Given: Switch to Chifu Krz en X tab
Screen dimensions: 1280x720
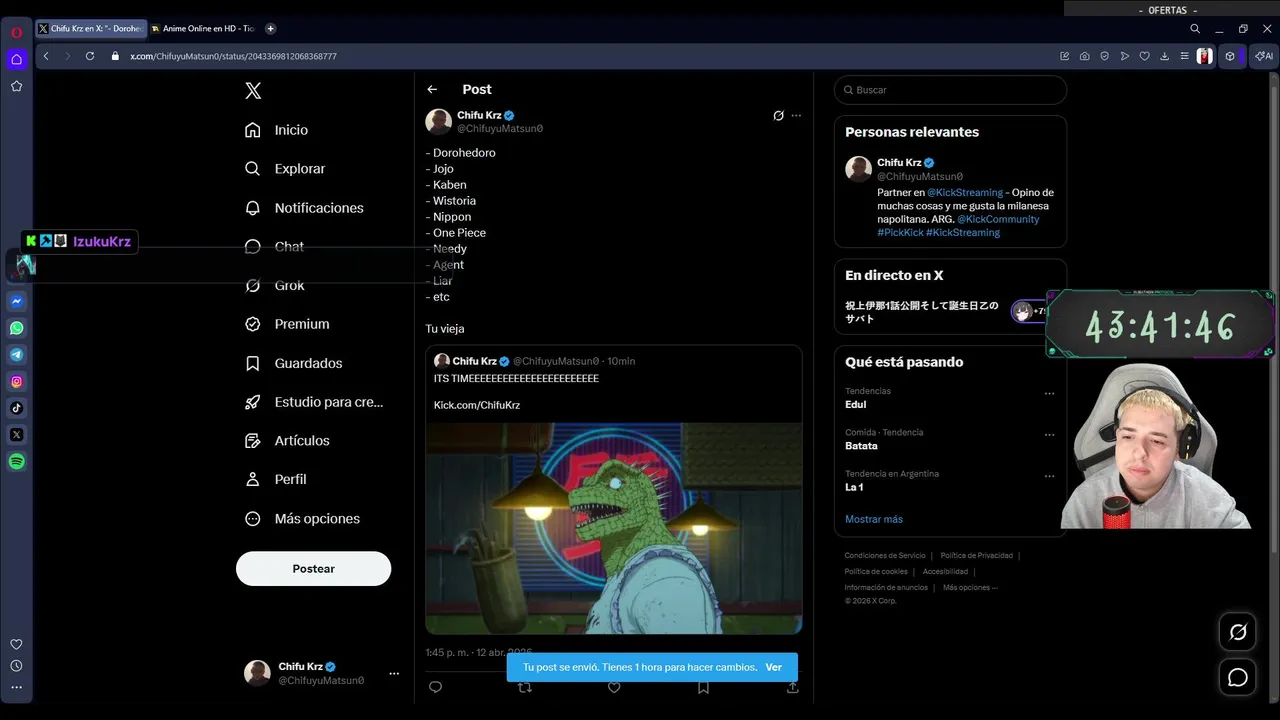Looking at the screenshot, I should tap(91, 29).
